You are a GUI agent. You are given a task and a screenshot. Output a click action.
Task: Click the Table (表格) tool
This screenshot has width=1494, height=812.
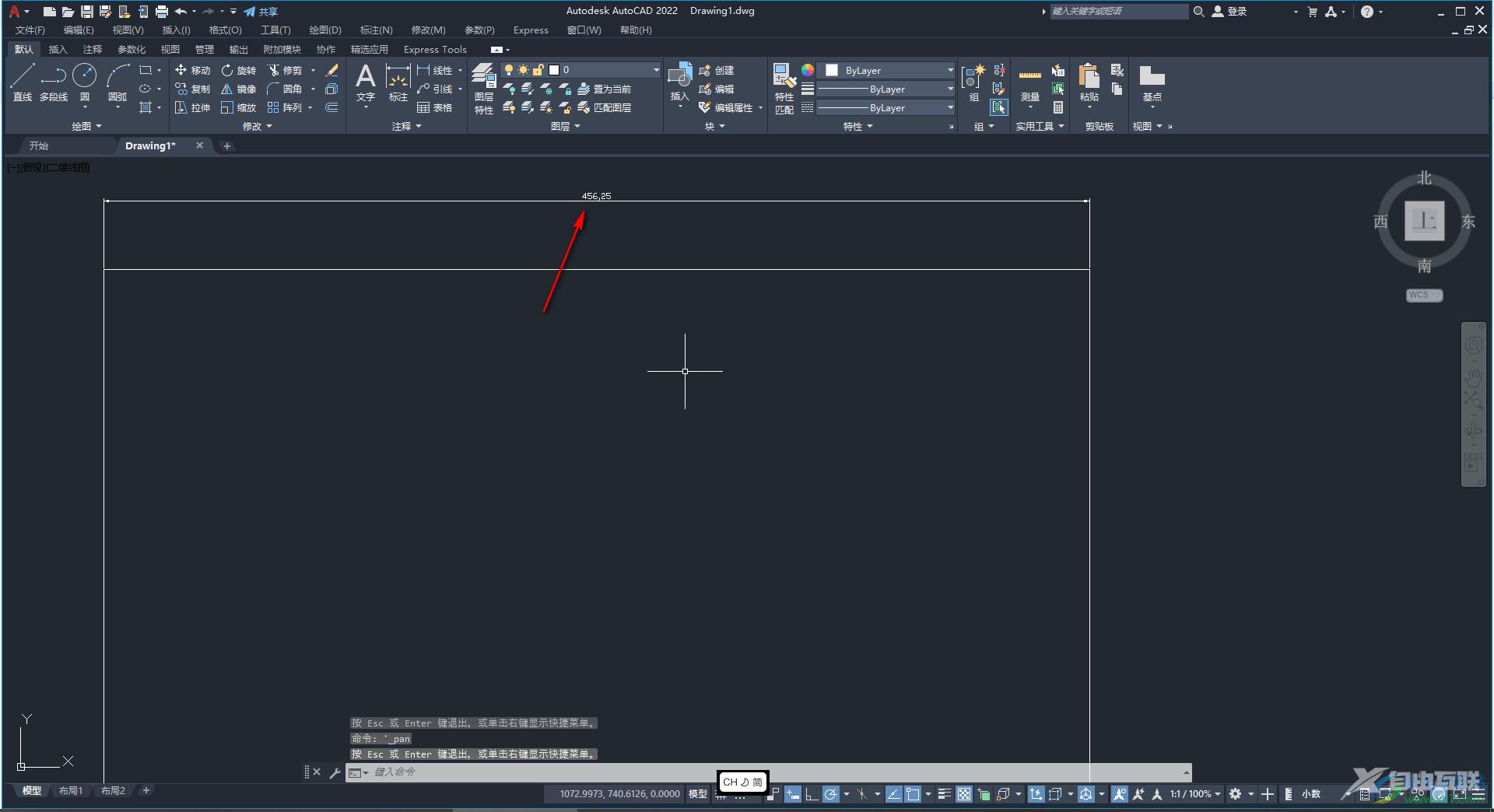(x=434, y=107)
